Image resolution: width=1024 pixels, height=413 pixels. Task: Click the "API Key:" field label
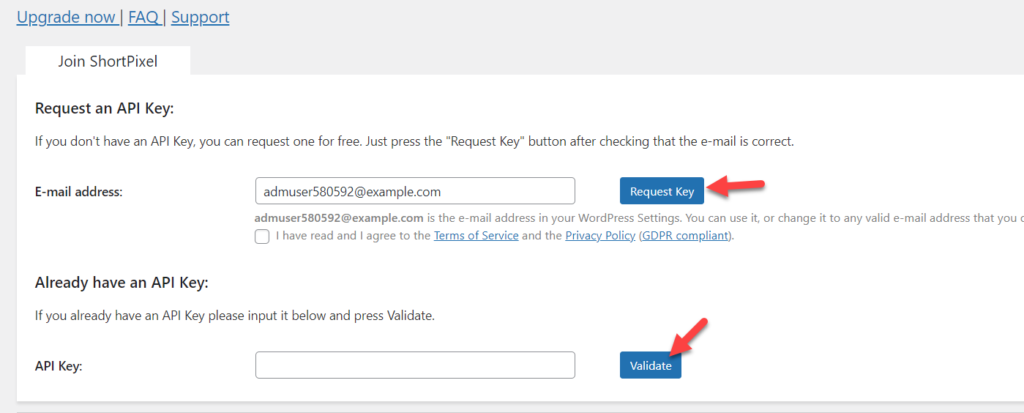(x=58, y=366)
